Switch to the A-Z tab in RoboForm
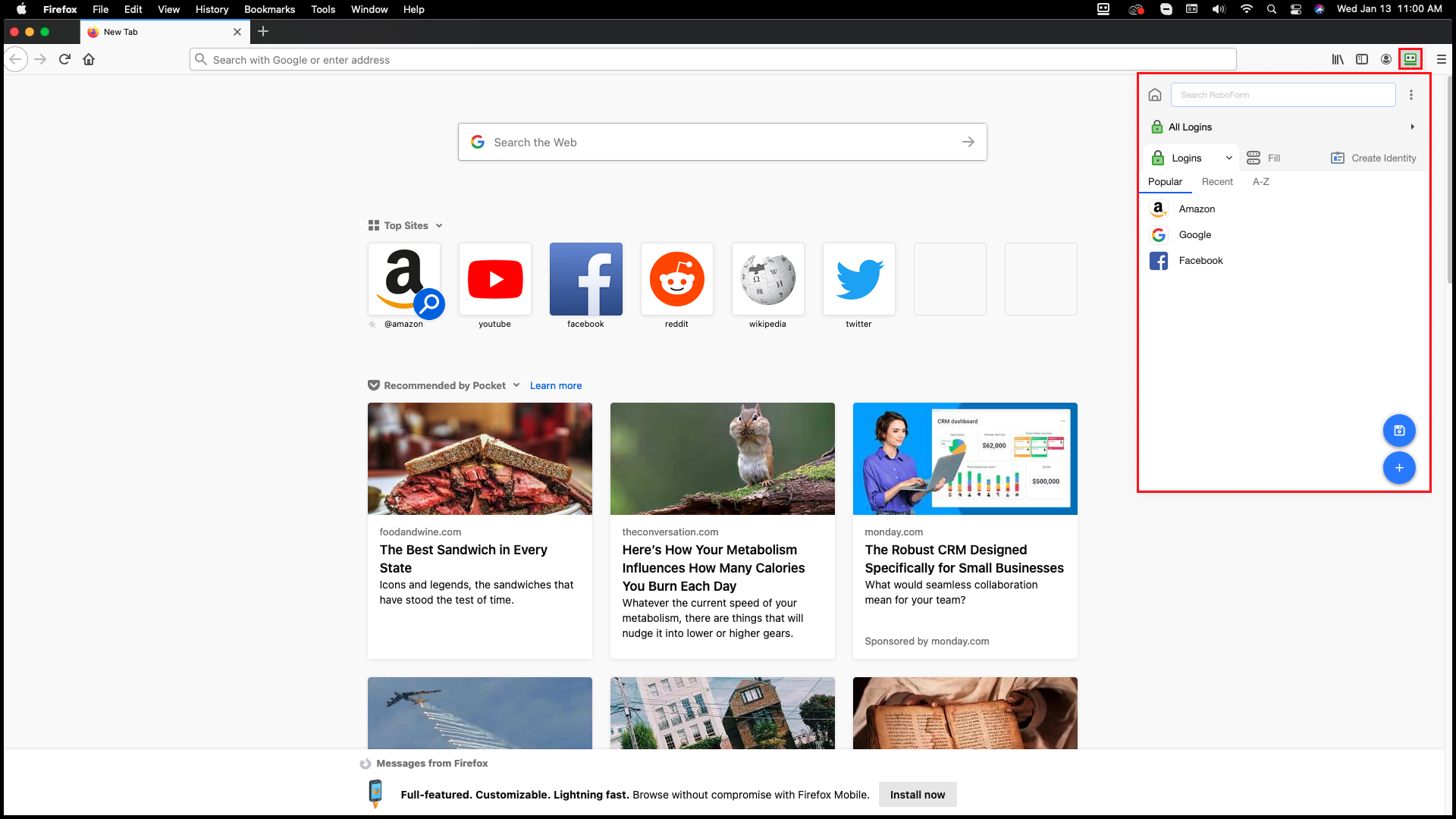 point(1260,181)
